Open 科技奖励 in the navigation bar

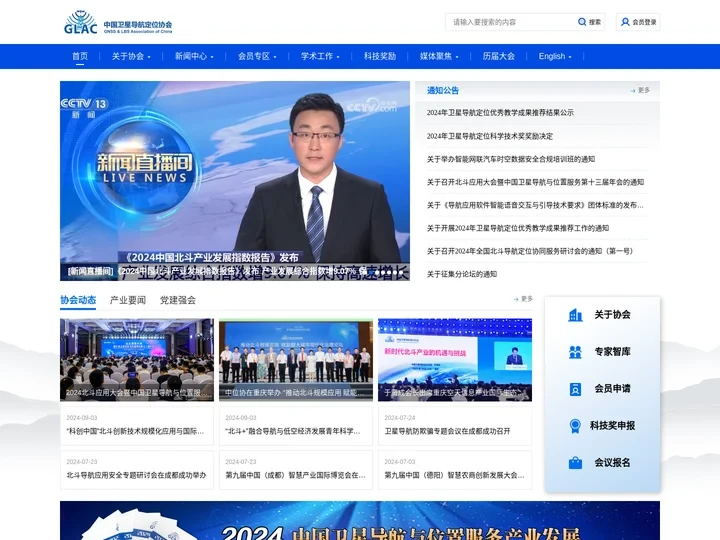[x=380, y=56]
